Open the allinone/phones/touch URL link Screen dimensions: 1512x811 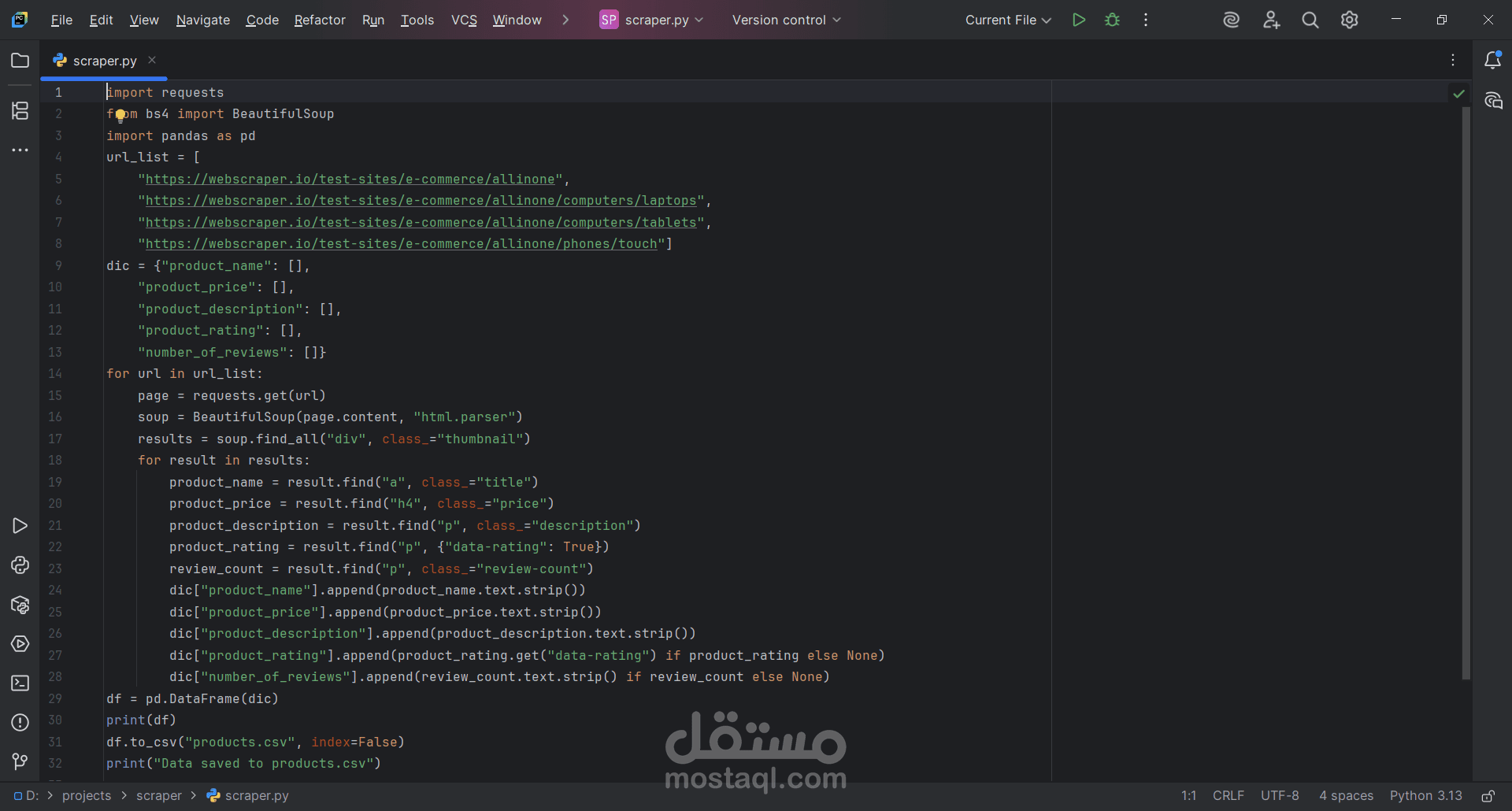click(x=402, y=244)
